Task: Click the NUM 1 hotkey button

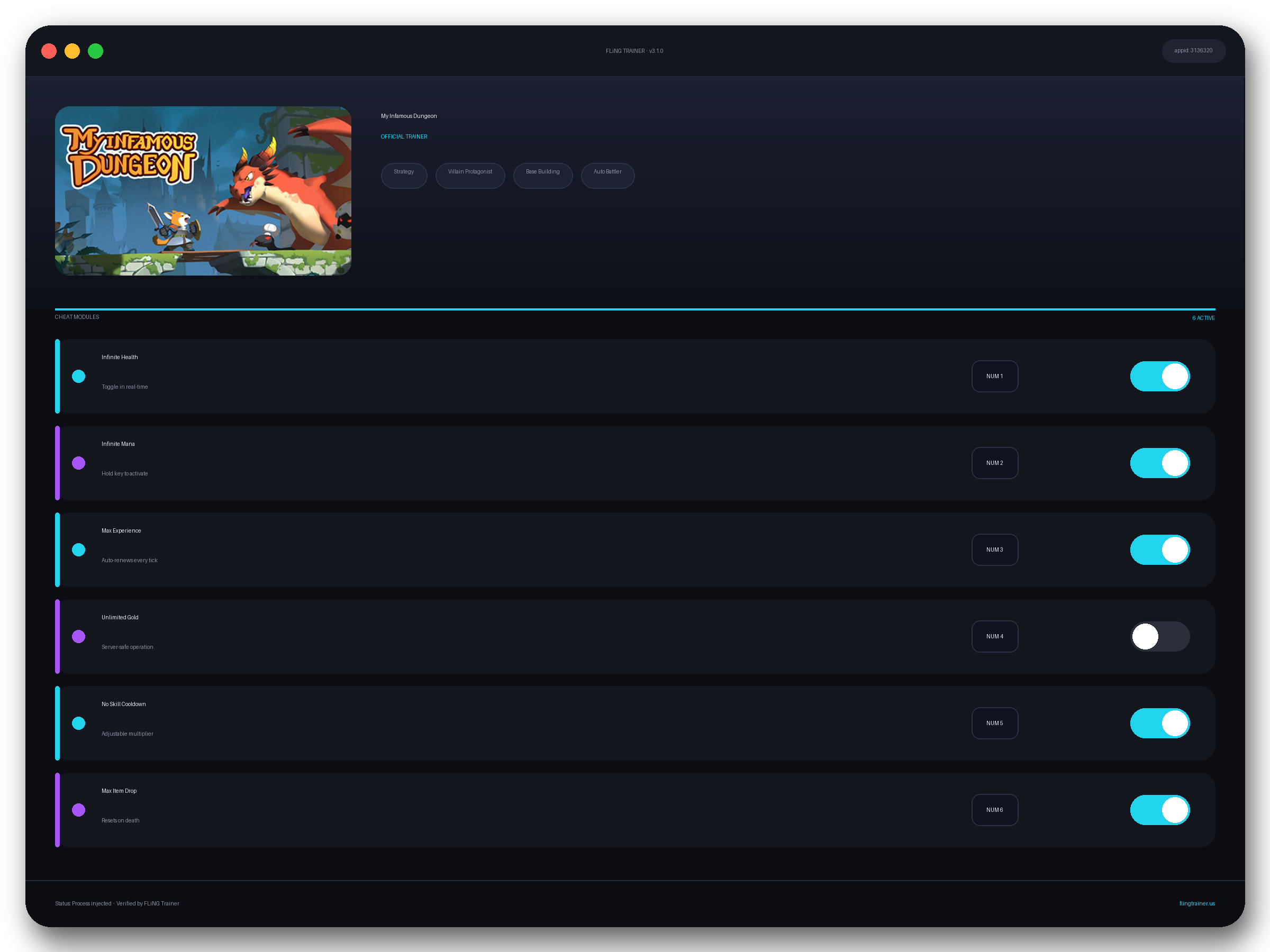Action: click(994, 377)
